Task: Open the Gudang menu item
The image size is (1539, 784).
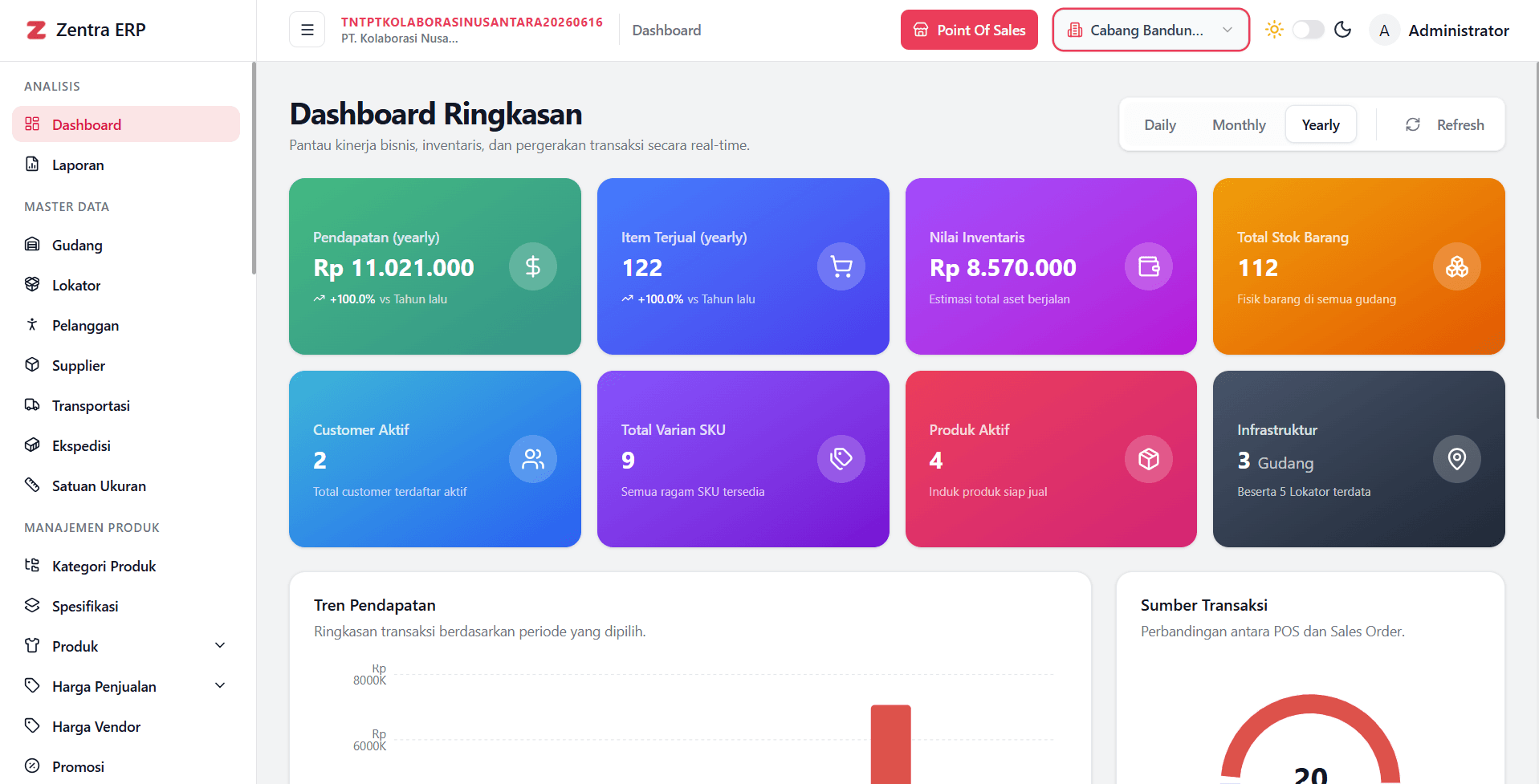Action: pyautogui.click(x=126, y=245)
